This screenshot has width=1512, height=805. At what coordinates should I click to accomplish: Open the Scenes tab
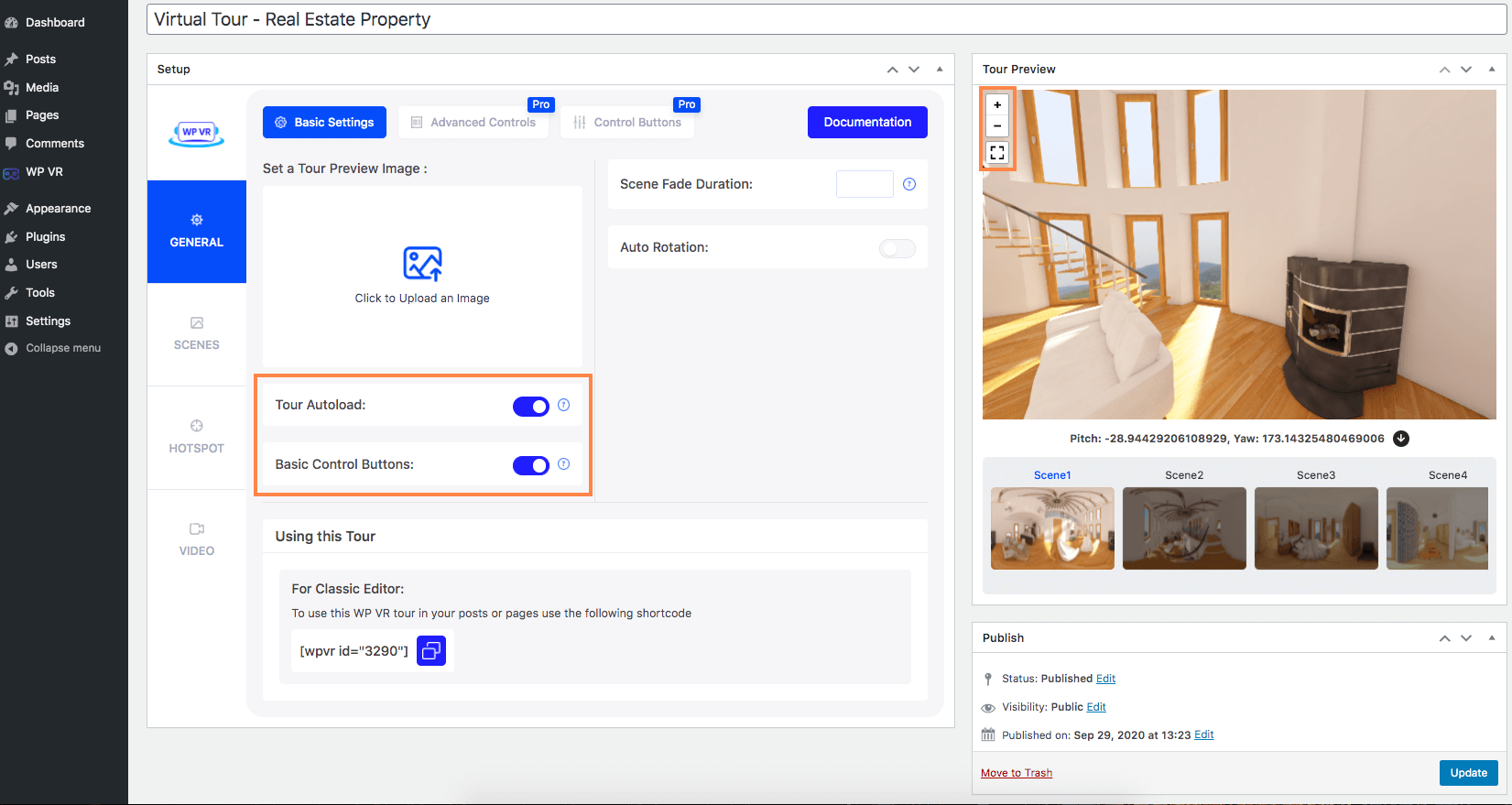[196, 334]
